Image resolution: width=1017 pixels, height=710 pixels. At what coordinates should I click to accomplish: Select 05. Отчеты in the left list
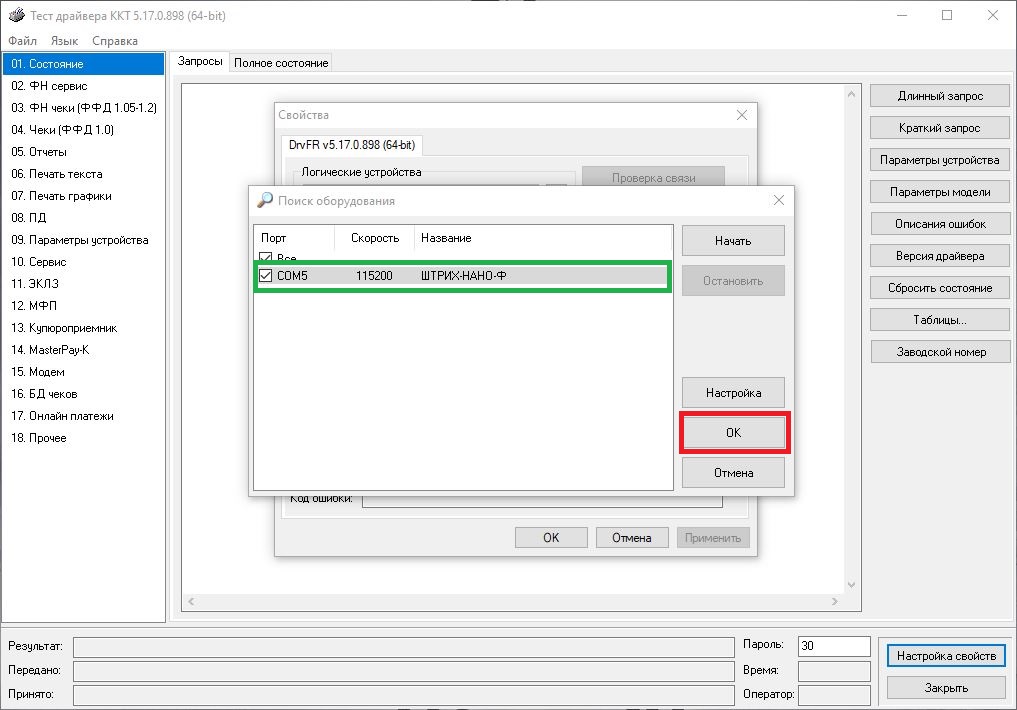tap(39, 152)
